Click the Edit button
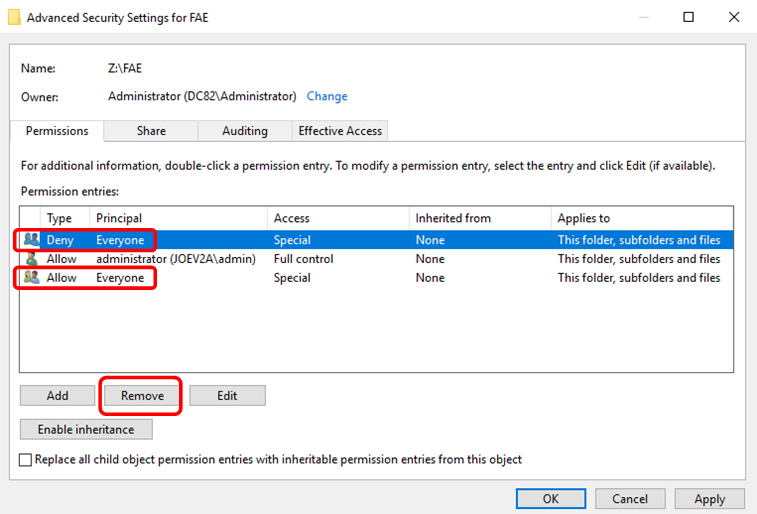The image size is (757, 514). [227, 396]
